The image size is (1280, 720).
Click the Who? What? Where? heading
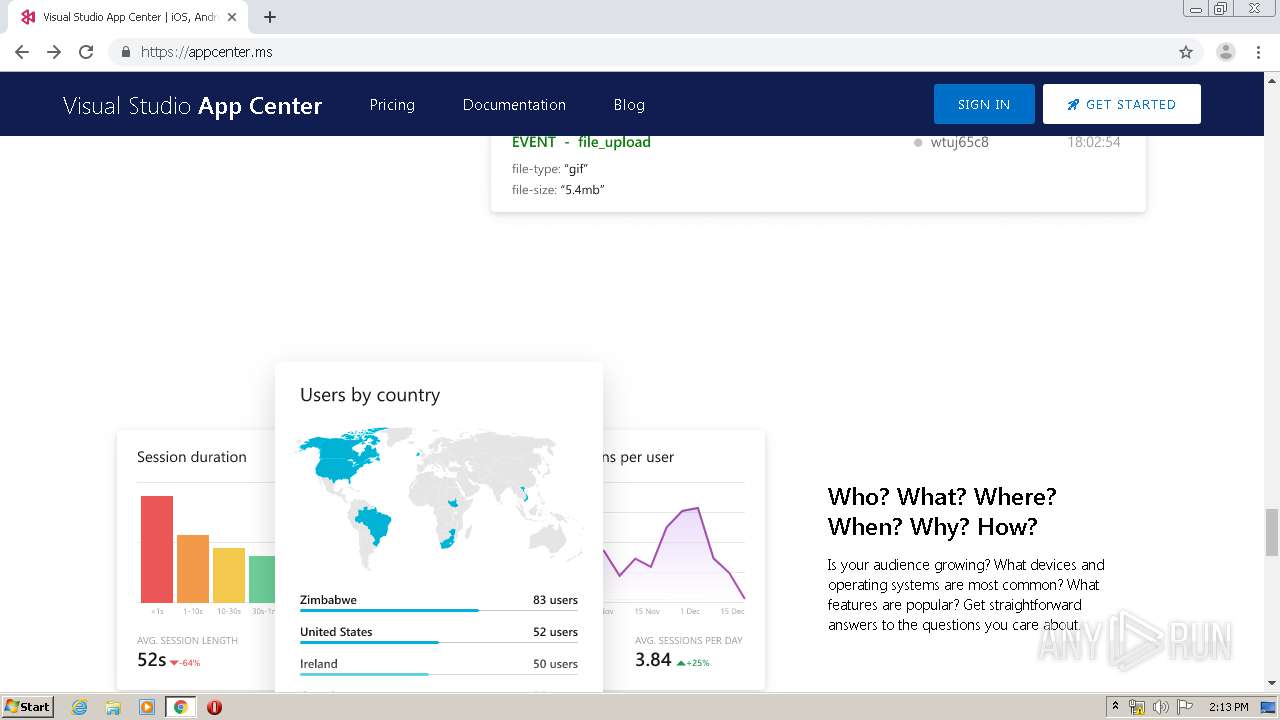(942, 512)
